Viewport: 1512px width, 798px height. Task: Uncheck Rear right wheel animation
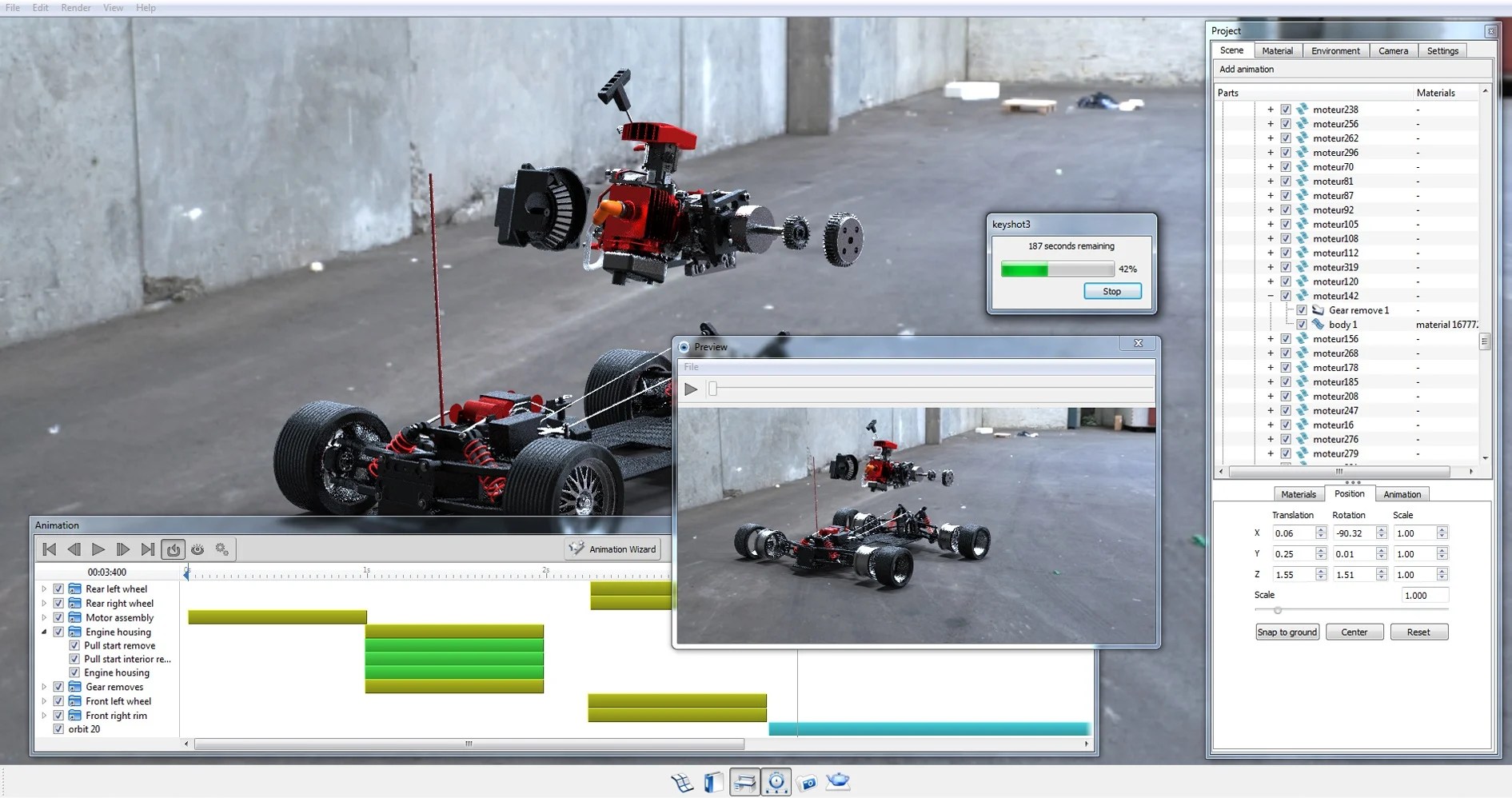[58, 603]
